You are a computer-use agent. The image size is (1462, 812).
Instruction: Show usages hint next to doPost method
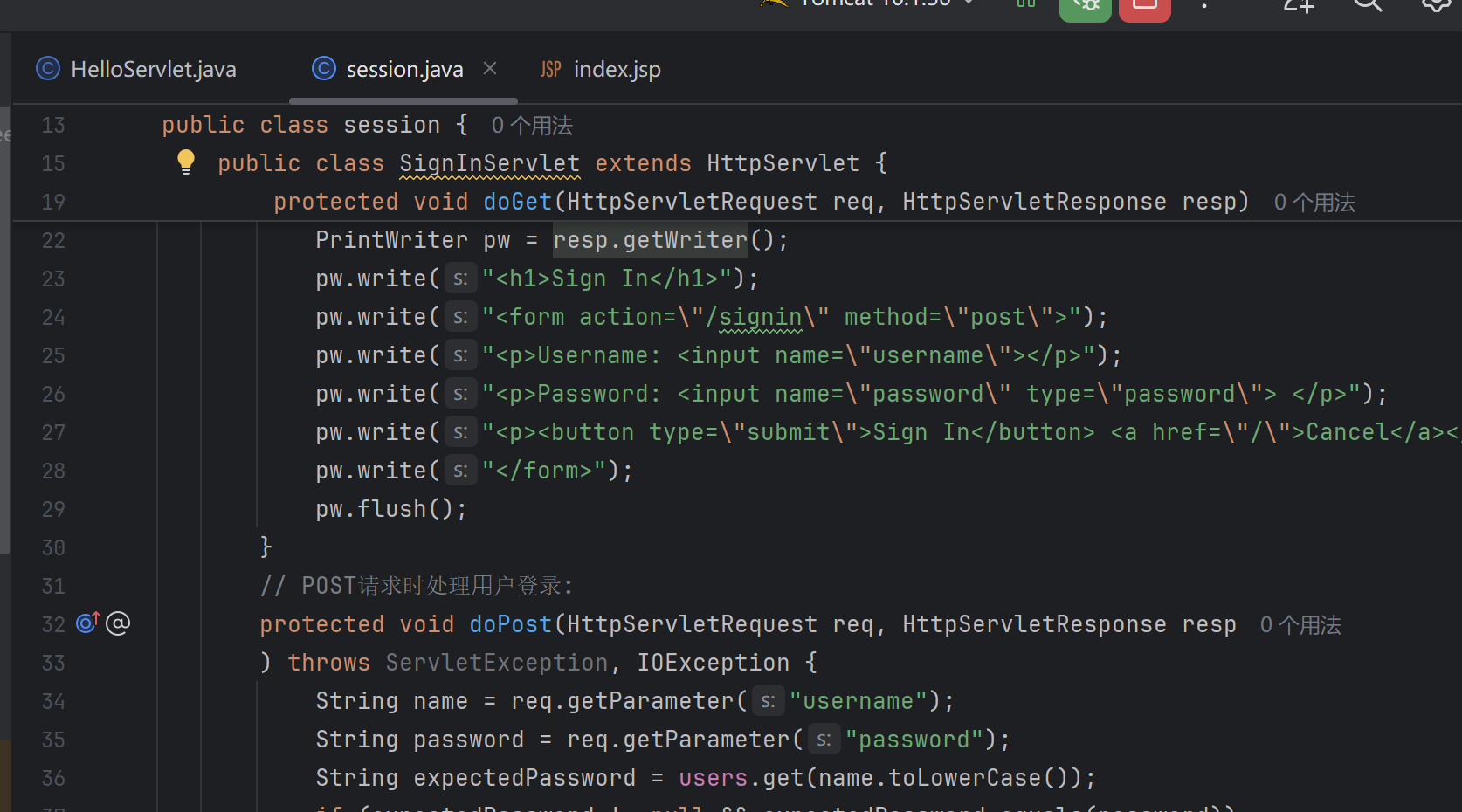coord(1300,625)
